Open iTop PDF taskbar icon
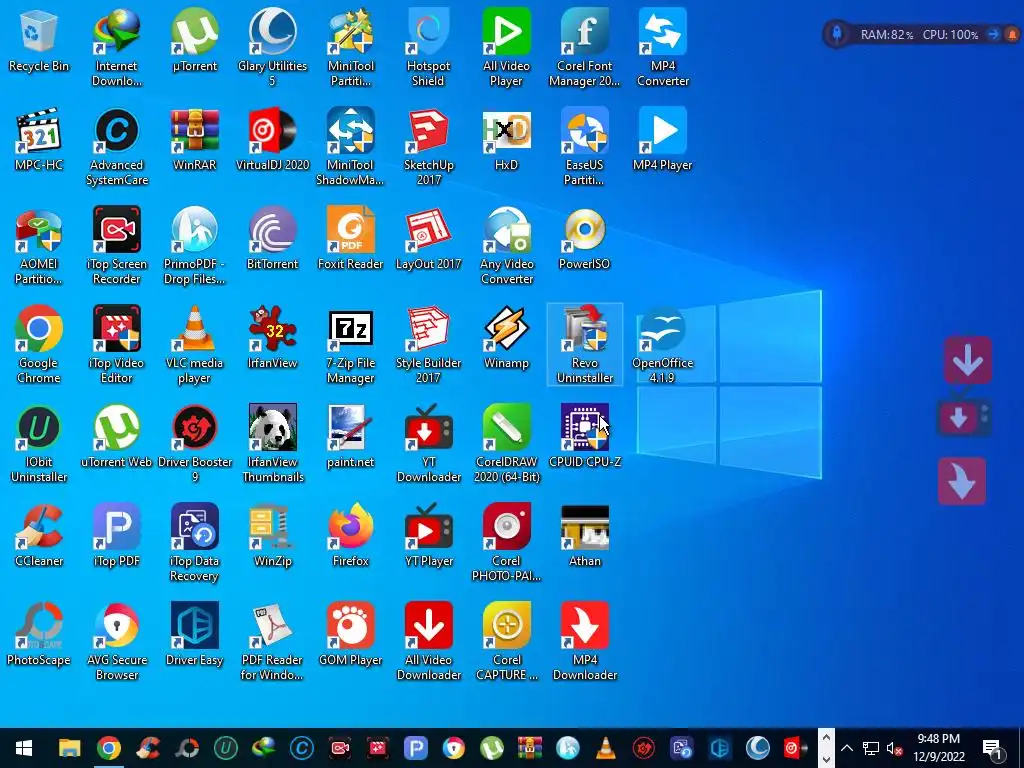Image resolution: width=1024 pixels, height=768 pixels. tap(415, 748)
